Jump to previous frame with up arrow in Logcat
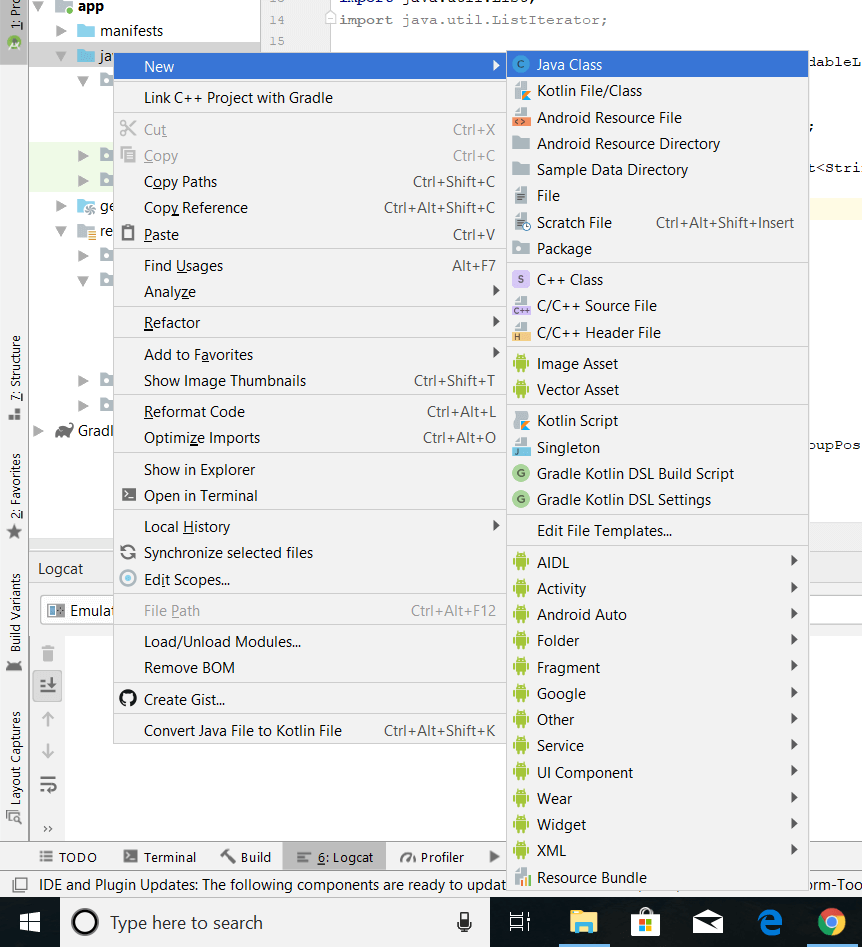This screenshot has height=947, width=862. tap(47, 718)
